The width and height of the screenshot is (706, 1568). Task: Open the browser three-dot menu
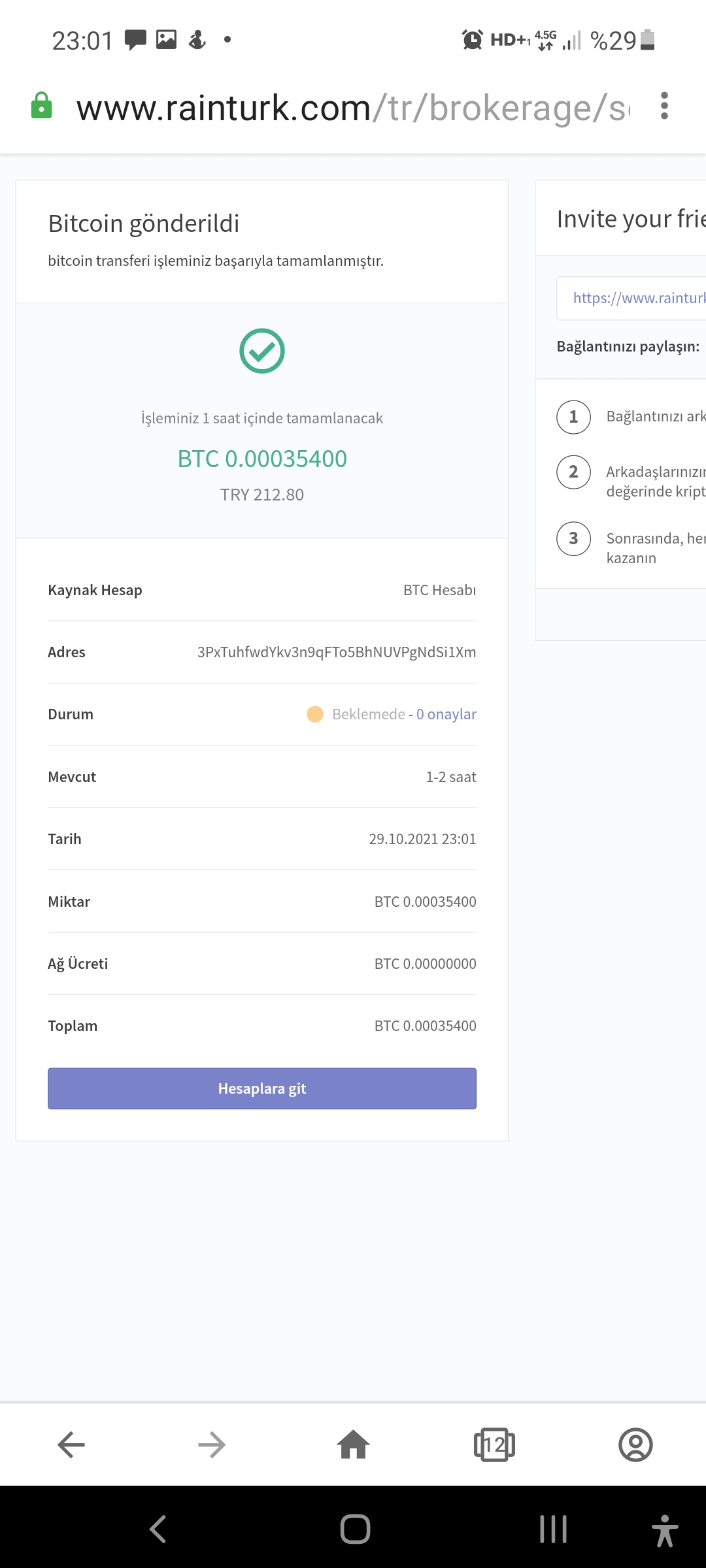click(664, 106)
